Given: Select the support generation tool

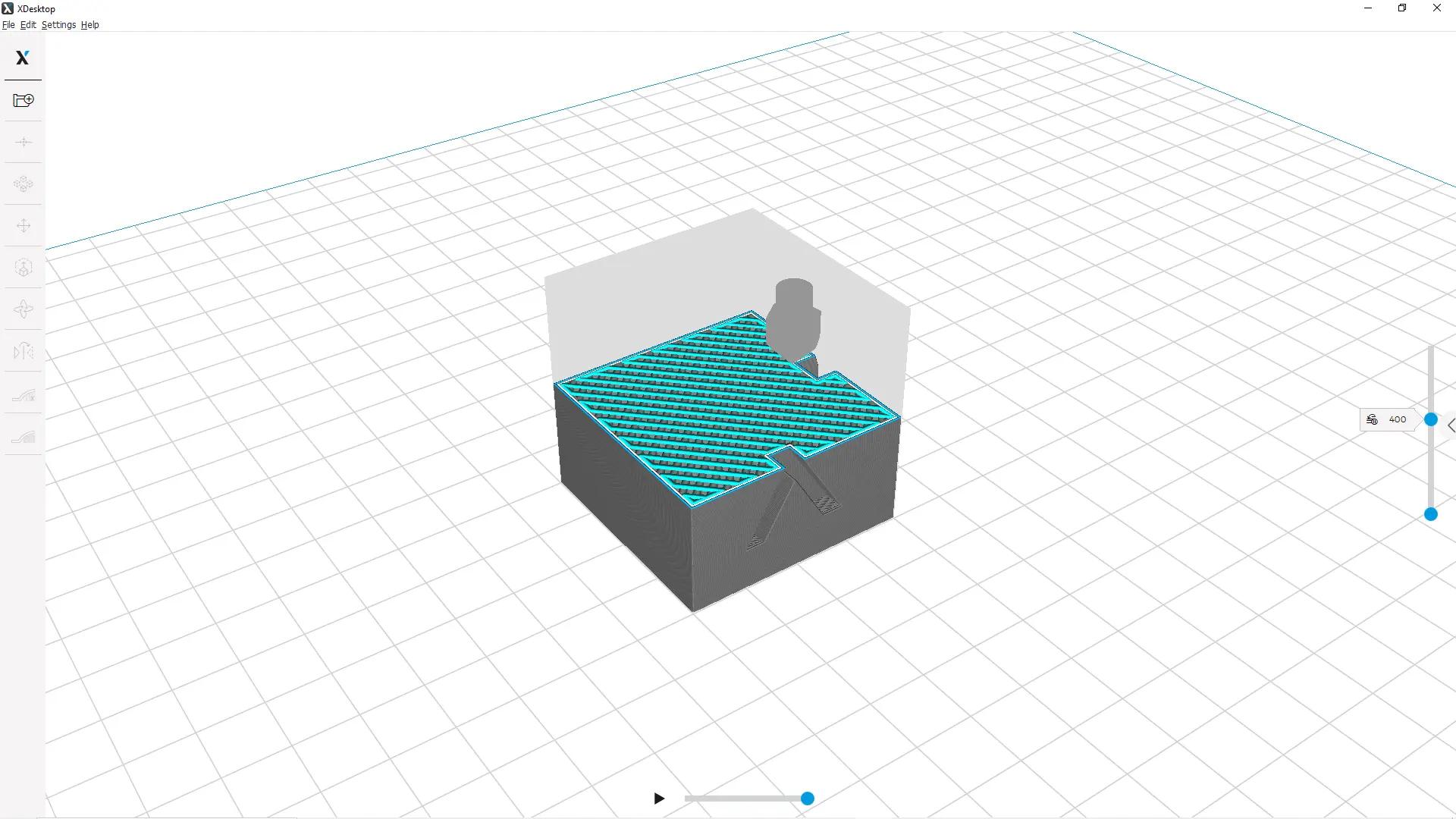Looking at the screenshot, I should [24, 436].
